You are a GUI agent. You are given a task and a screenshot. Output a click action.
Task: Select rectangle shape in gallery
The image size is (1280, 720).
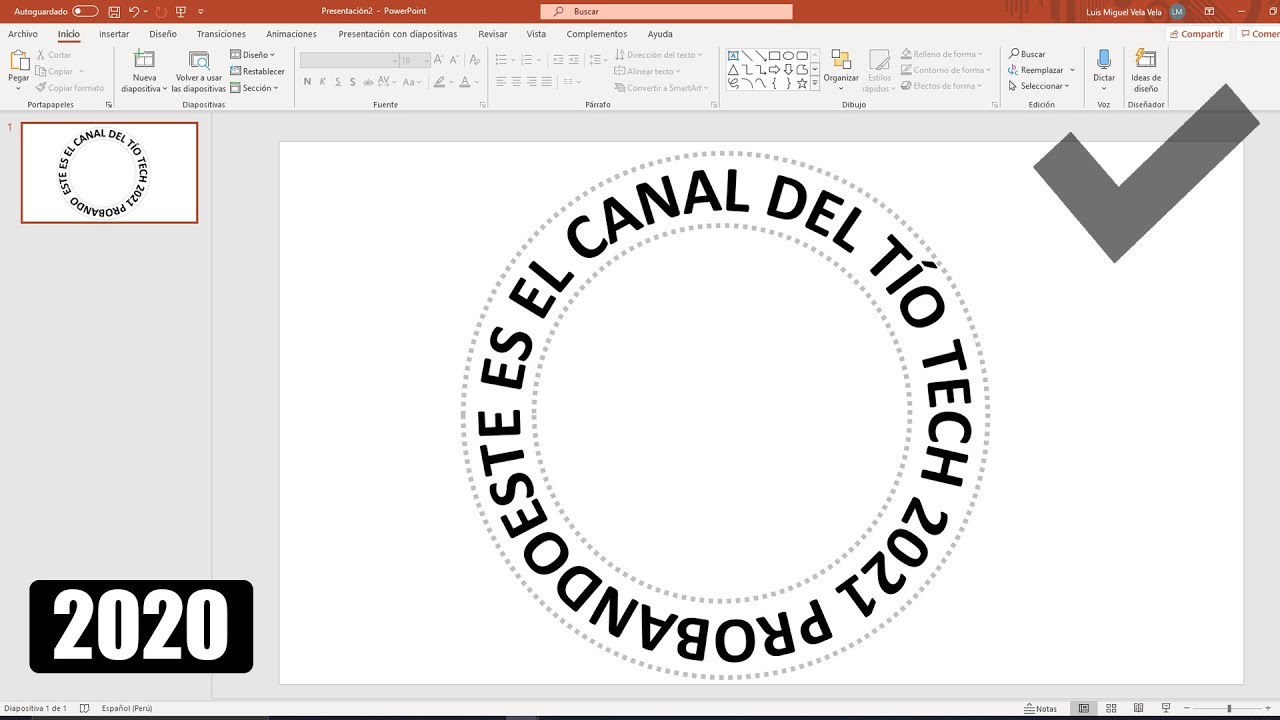click(x=775, y=55)
